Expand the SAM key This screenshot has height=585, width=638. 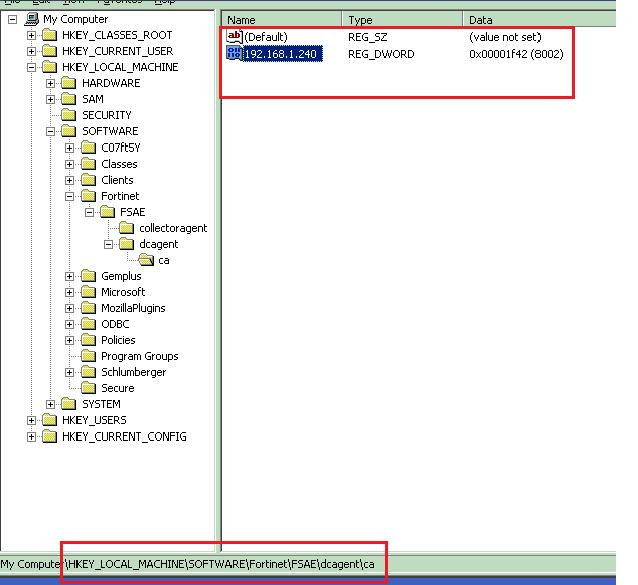point(50,99)
